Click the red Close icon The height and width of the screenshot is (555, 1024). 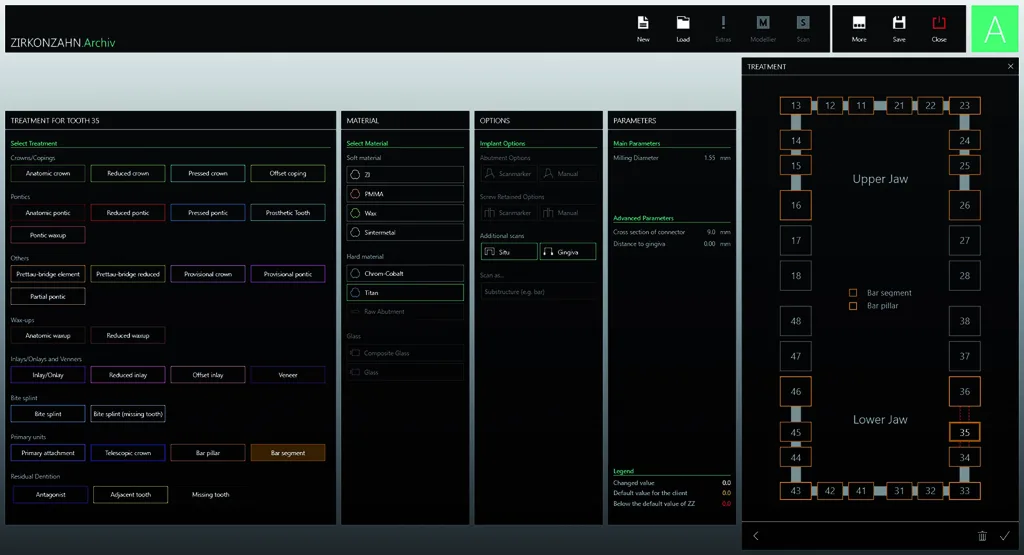(x=939, y=24)
